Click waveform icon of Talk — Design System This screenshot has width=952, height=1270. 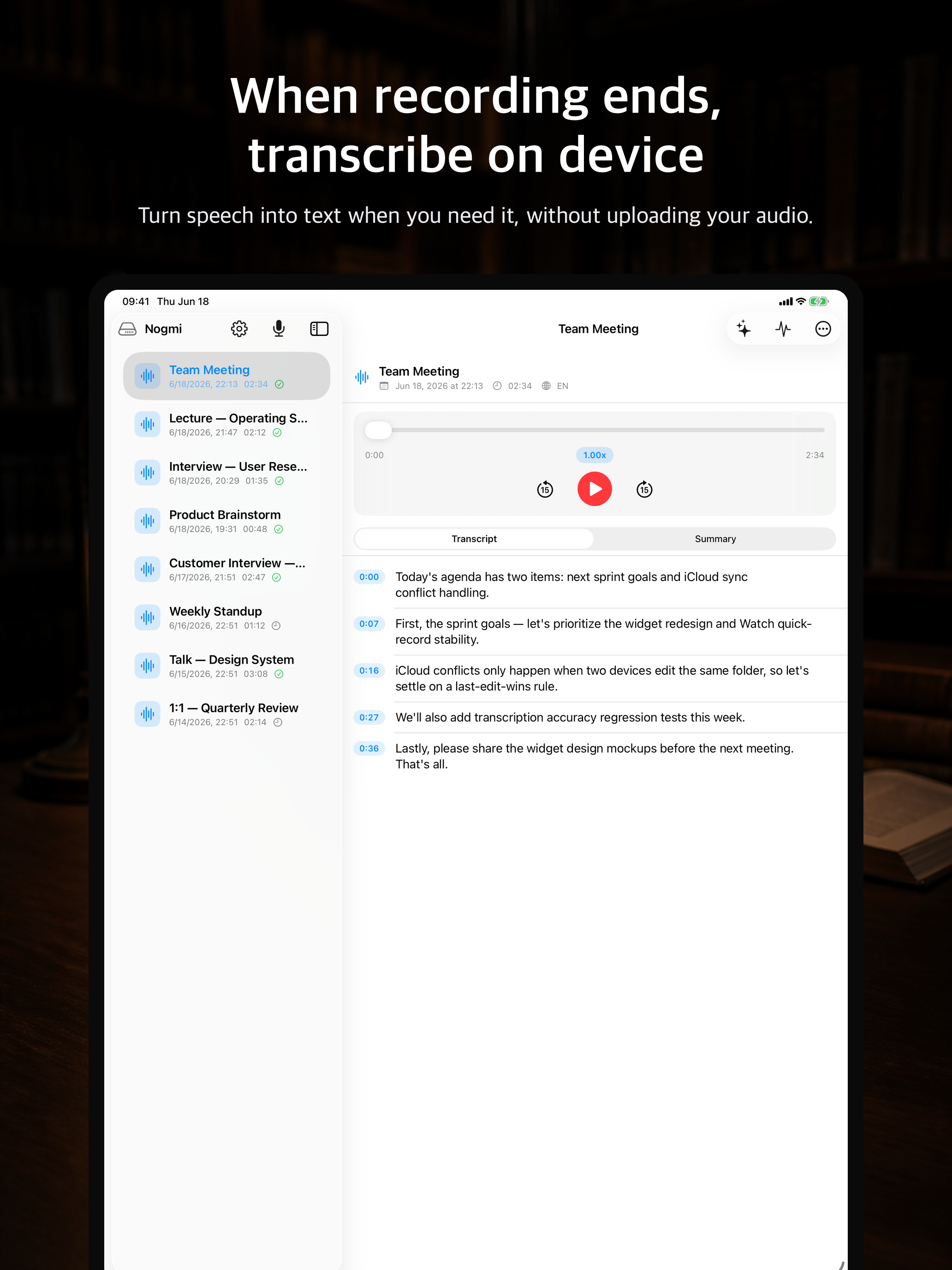point(148,665)
